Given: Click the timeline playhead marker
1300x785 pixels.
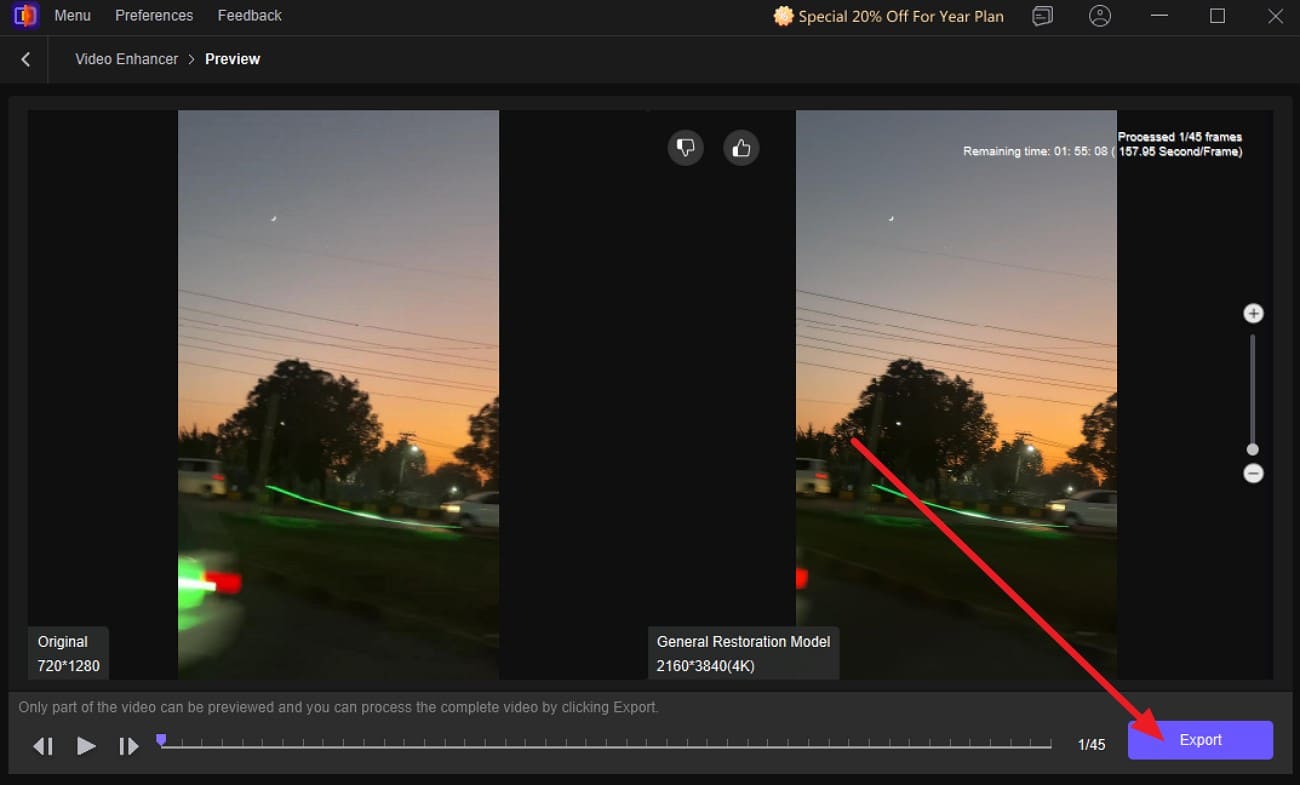Looking at the screenshot, I should (161, 740).
